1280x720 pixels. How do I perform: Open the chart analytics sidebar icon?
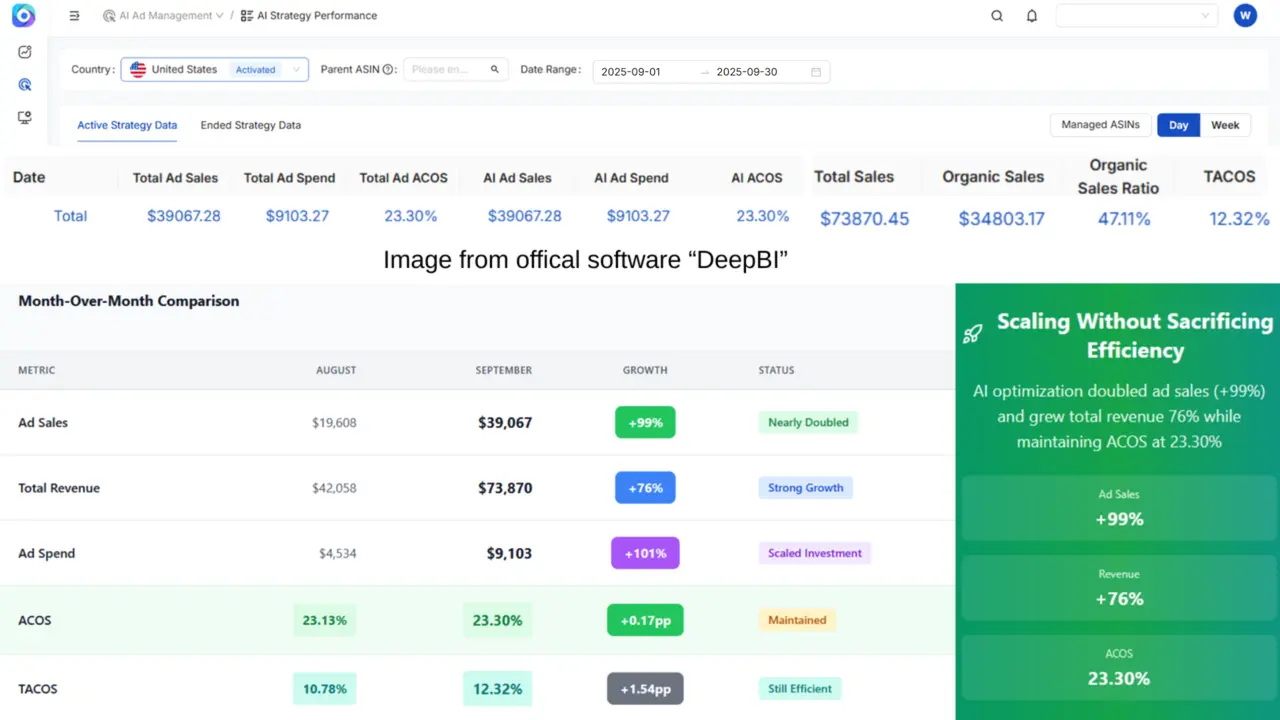tap(25, 52)
